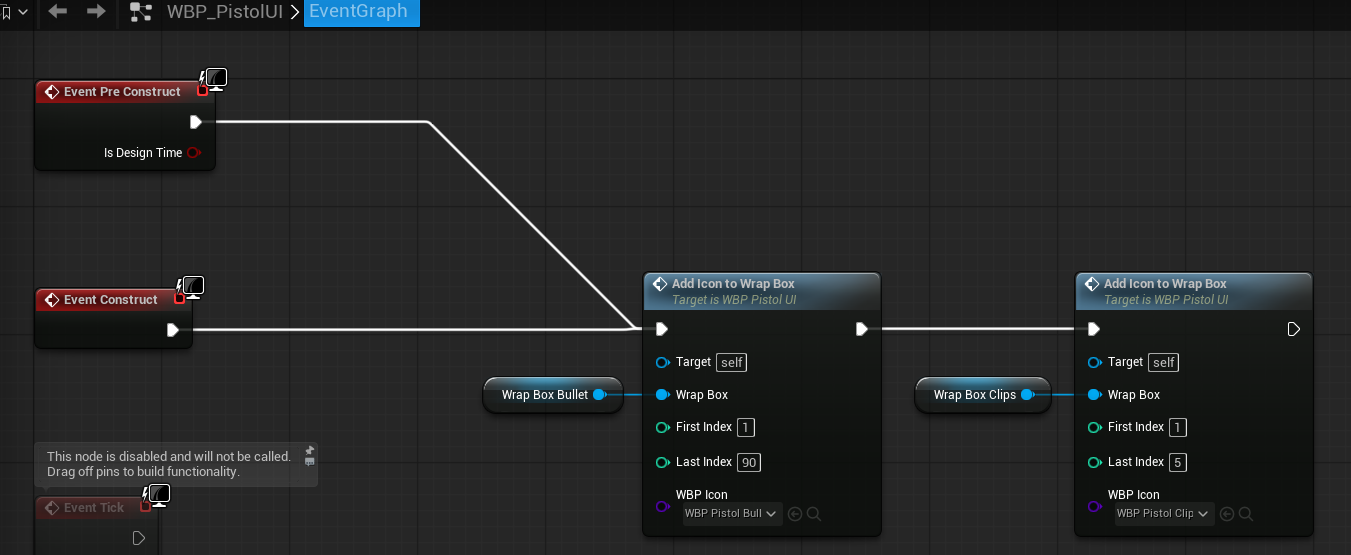Click the pin icon on the disabled-node comment
Image resolution: width=1351 pixels, height=555 pixels.
[x=310, y=450]
